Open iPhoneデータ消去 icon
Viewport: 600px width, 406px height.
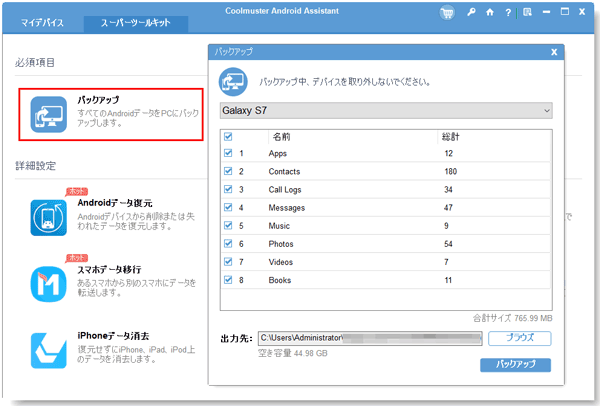pos(49,351)
